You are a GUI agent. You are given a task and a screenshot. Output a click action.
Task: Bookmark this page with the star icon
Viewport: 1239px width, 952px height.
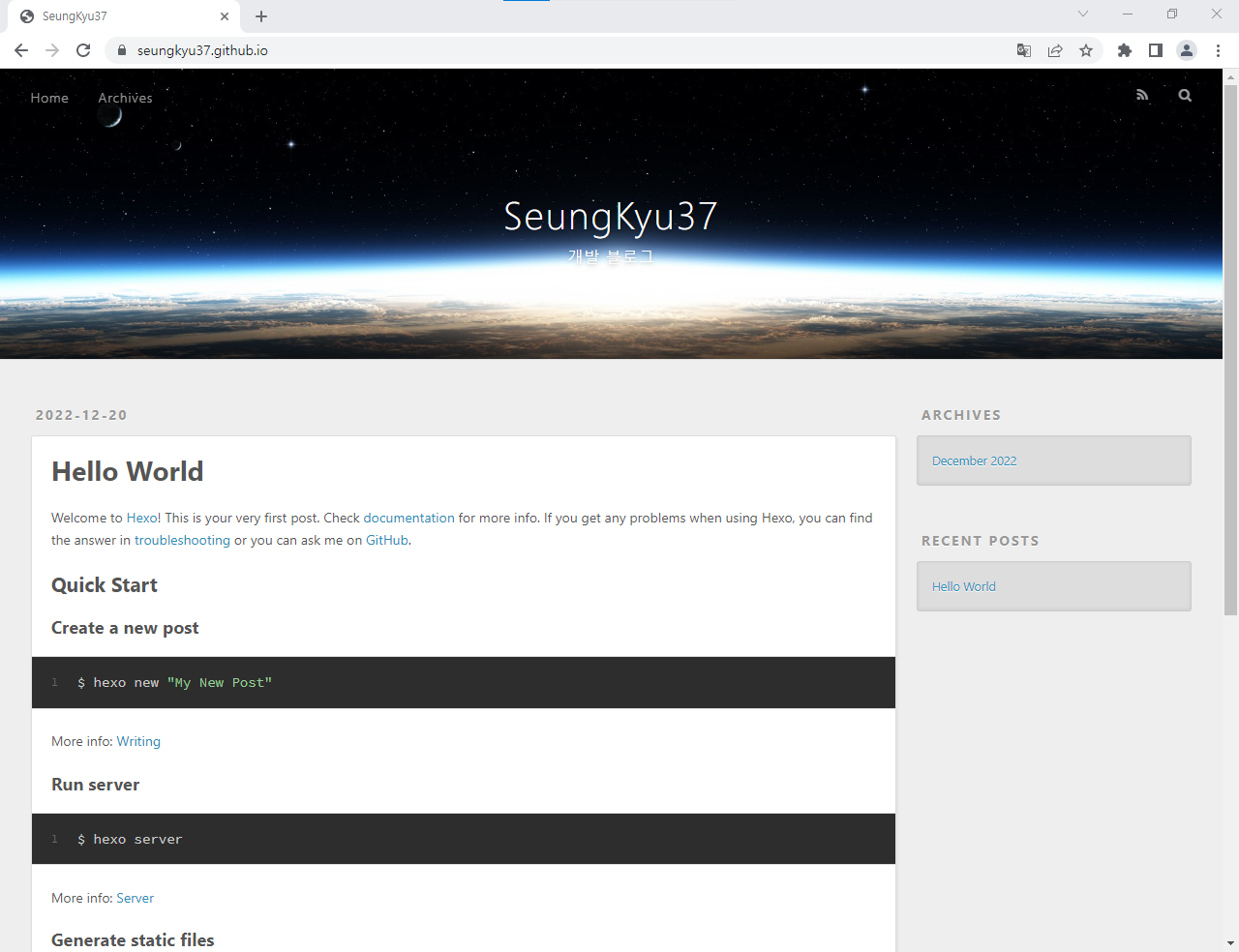pyautogui.click(x=1086, y=50)
